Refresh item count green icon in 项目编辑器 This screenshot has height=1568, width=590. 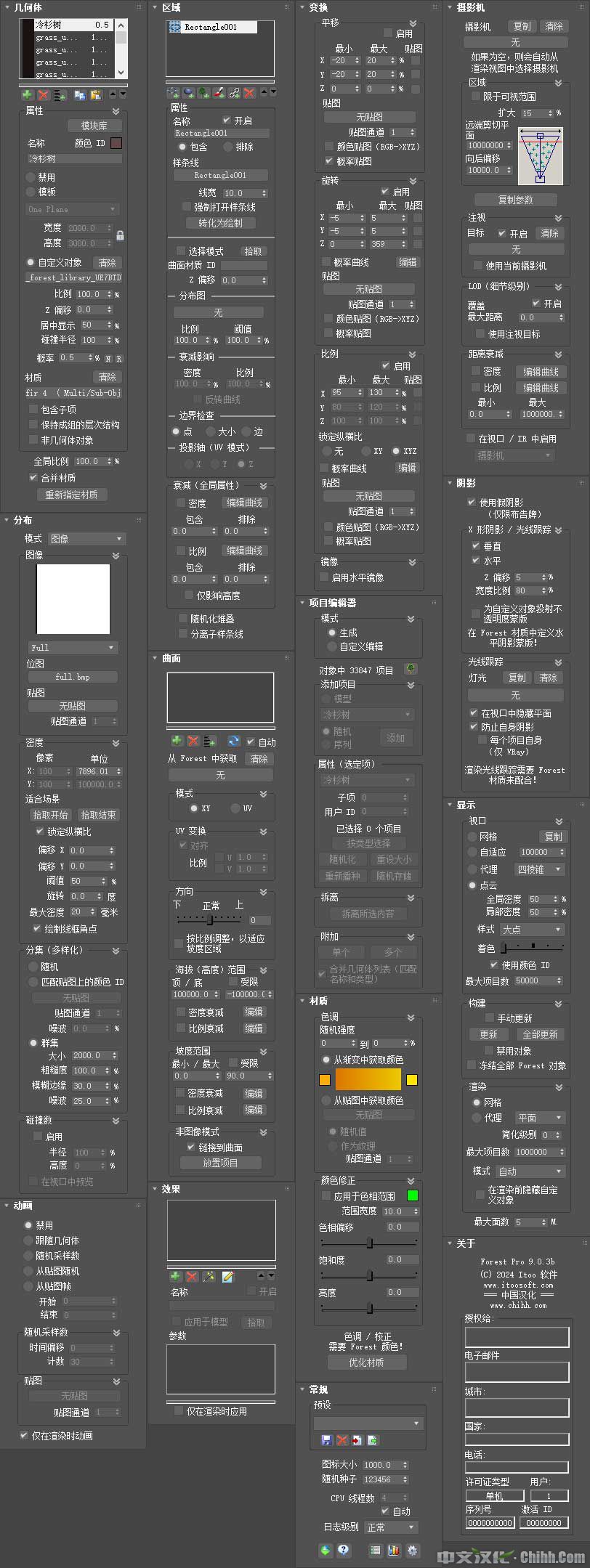coord(411,669)
